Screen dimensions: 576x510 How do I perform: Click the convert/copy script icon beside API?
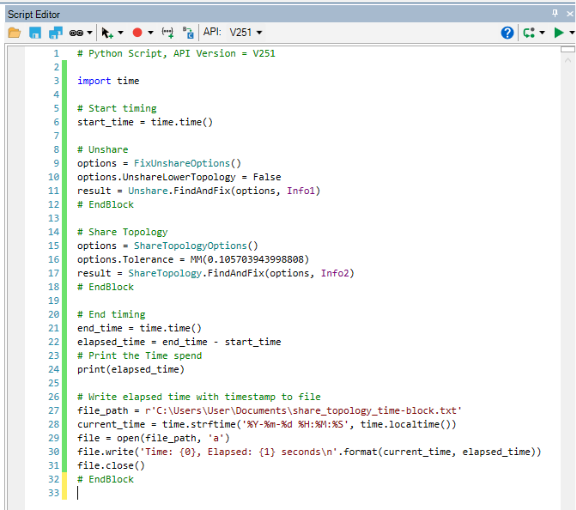188,33
